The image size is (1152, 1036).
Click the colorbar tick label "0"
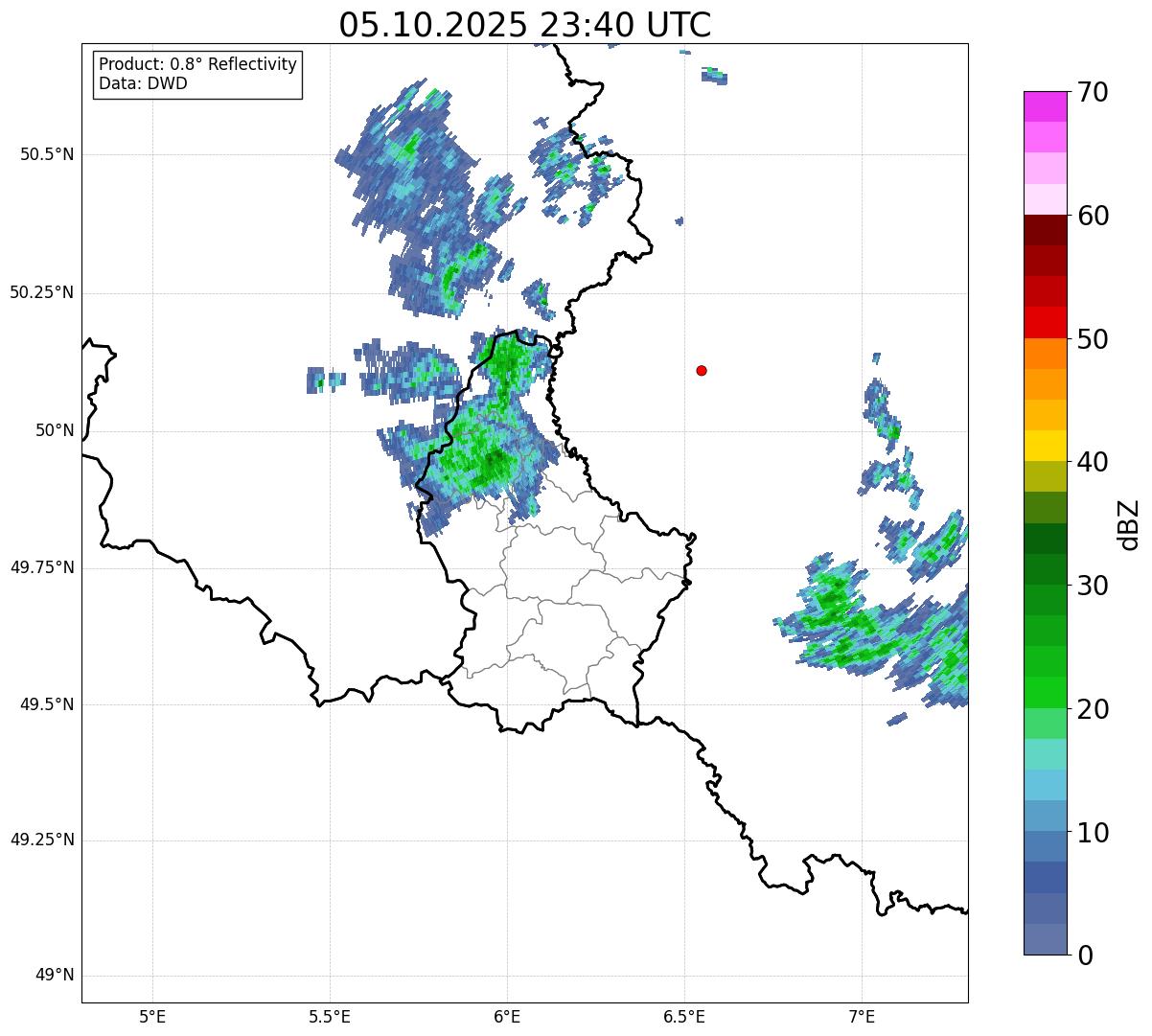pos(1085,955)
